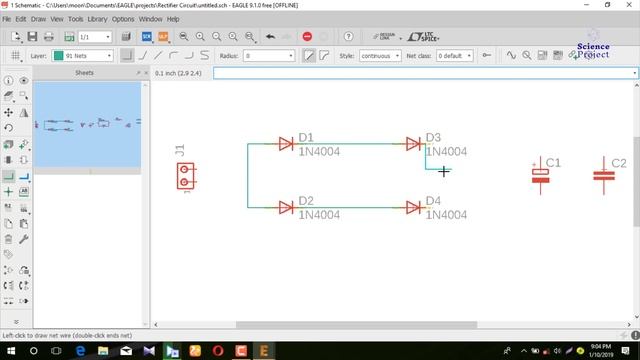Select the Paste tool
The image size is (640, 360).
coord(24,223)
